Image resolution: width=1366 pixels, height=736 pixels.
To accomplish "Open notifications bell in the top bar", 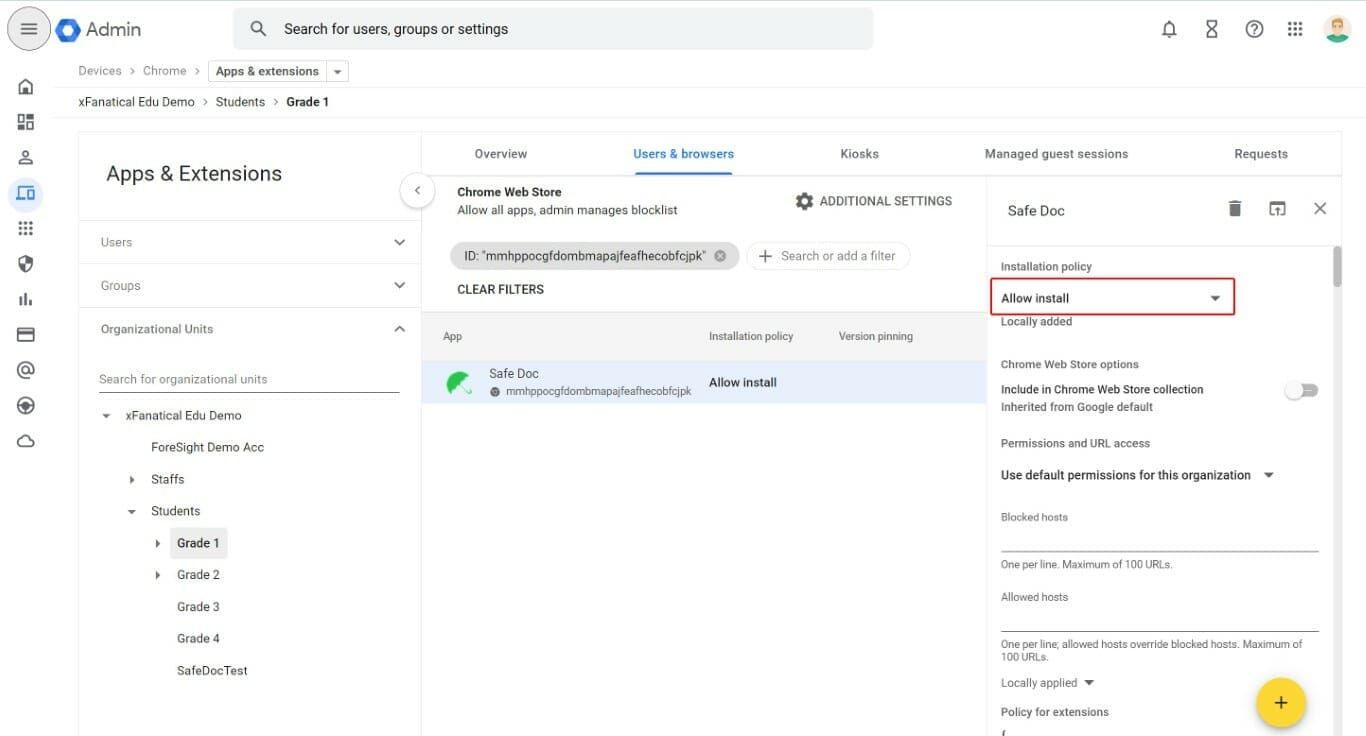I will pyautogui.click(x=1168, y=29).
